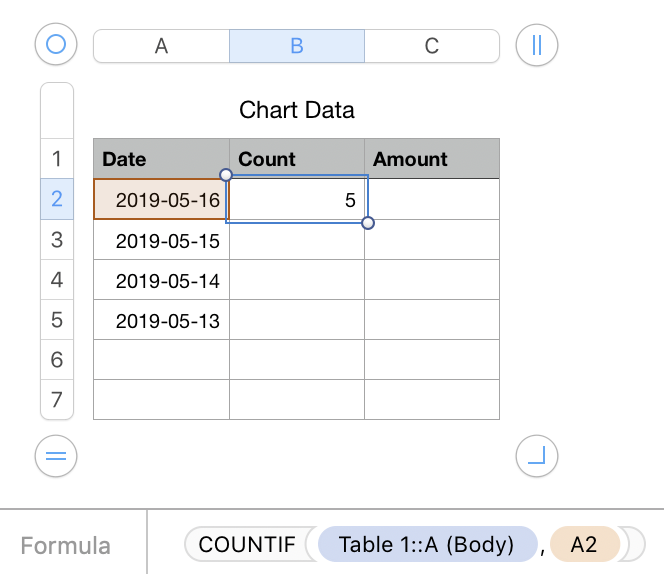Select the Count cell showing 5
The image size is (664, 574).
pyautogui.click(x=296, y=199)
